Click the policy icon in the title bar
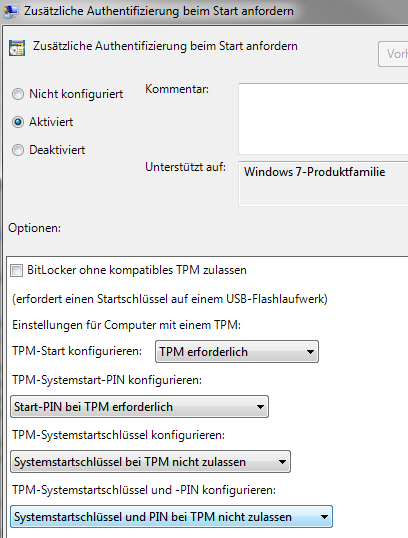 [x=10, y=11]
